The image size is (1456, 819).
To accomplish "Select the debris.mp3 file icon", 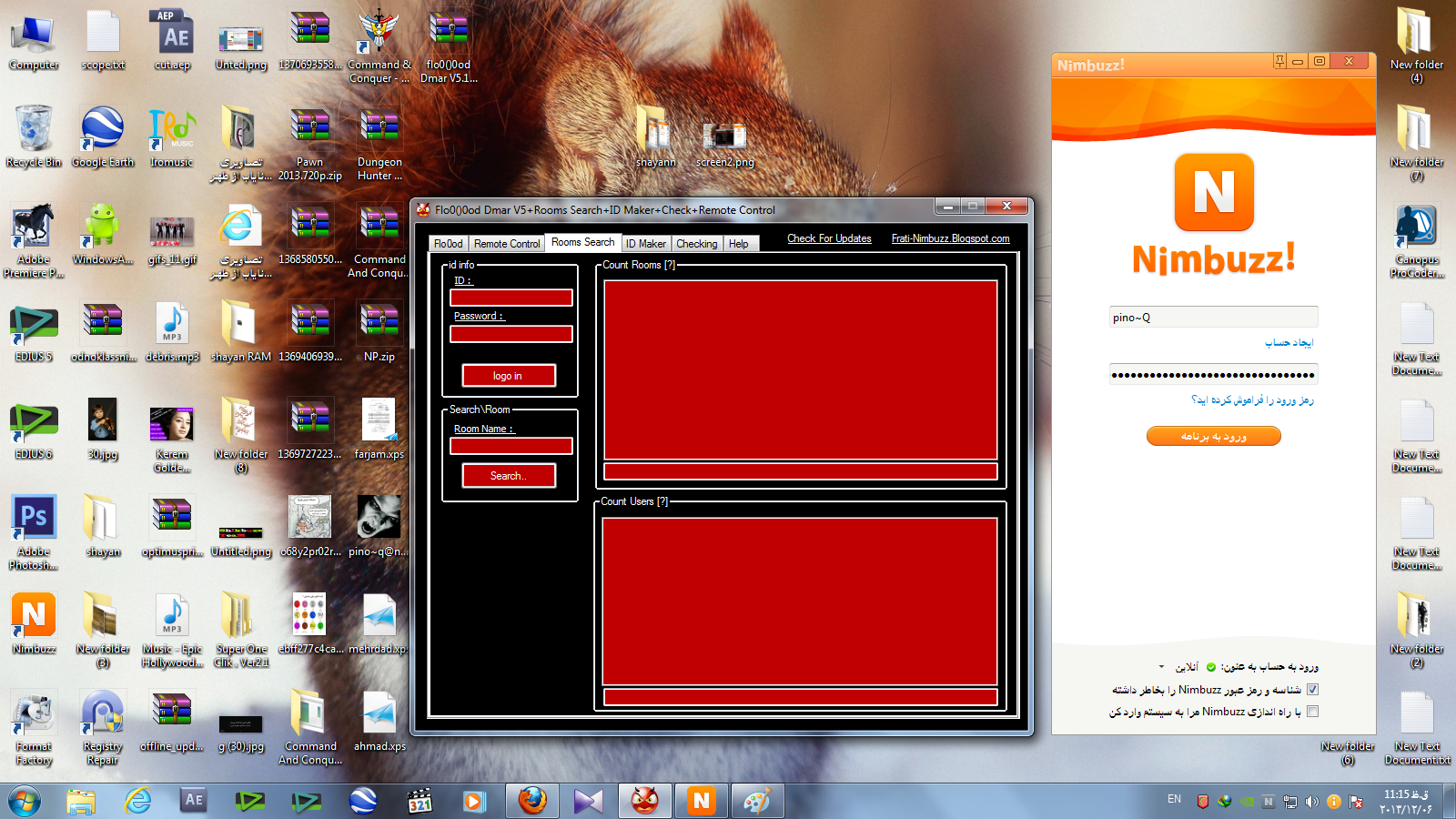I will pyautogui.click(x=172, y=333).
